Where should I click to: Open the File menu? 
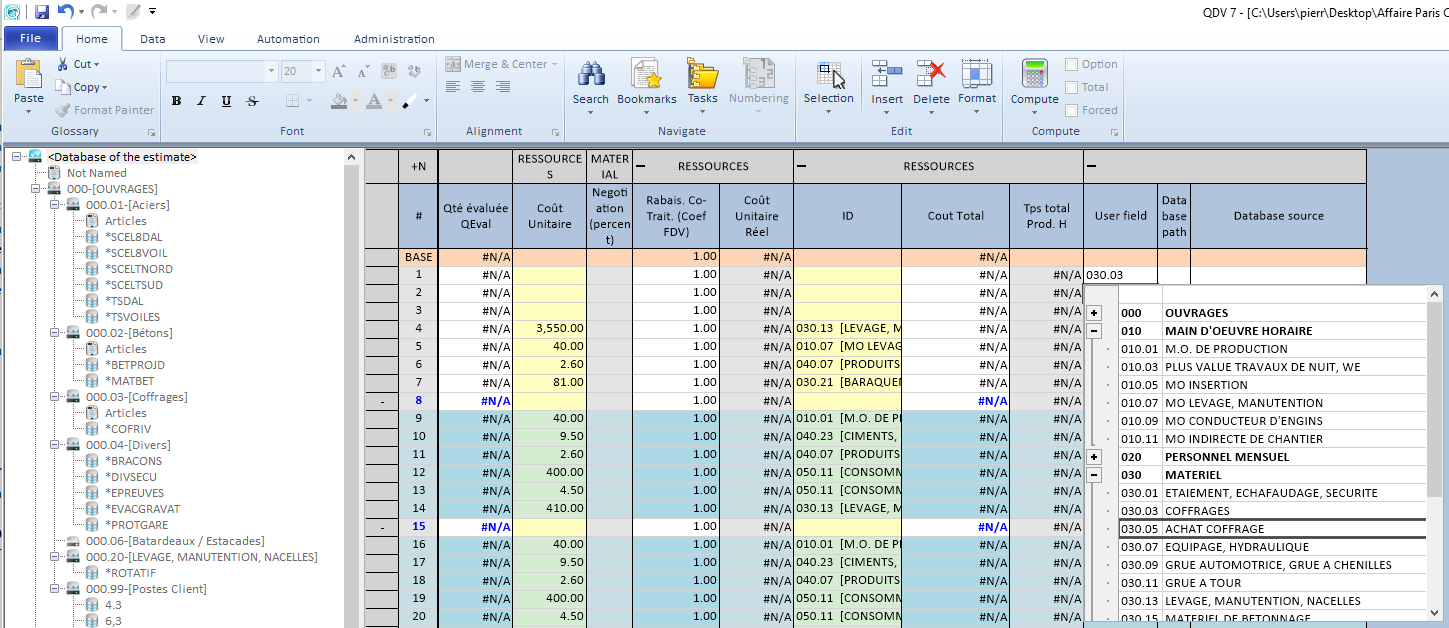pyautogui.click(x=30, y=39)
